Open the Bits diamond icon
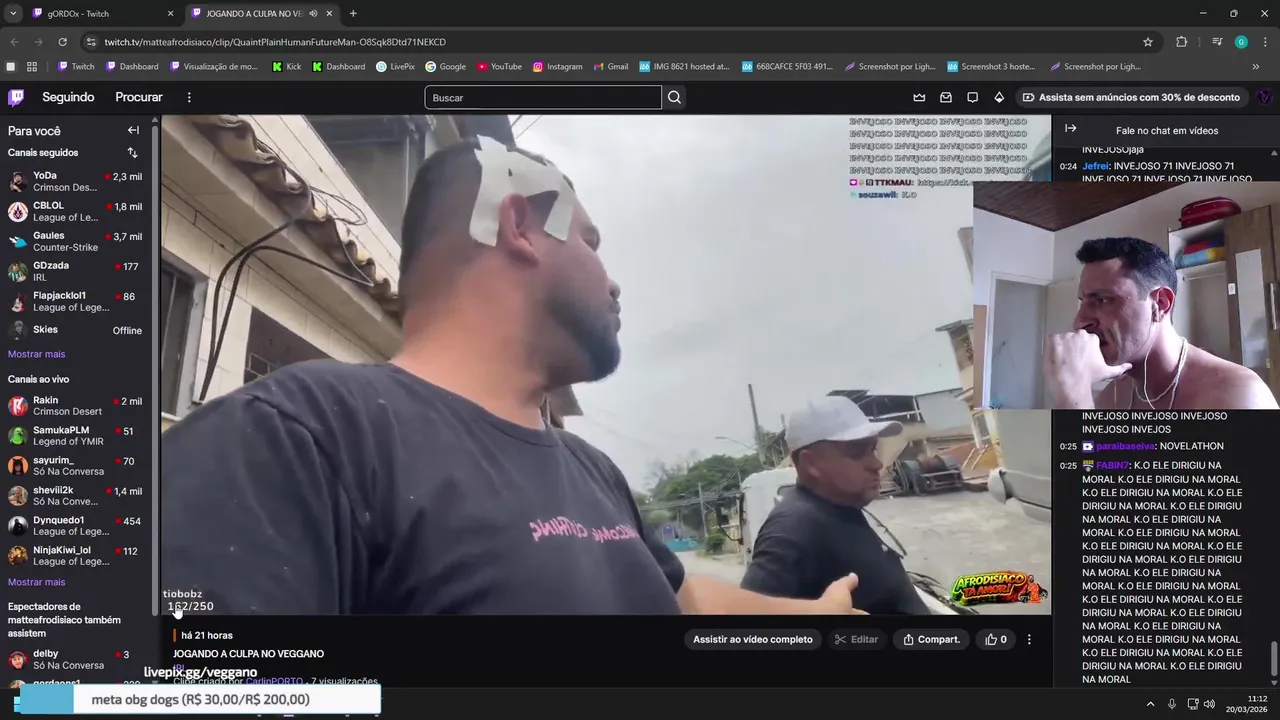This screenshot has height=720, width=1280. [x=999, y=97]
